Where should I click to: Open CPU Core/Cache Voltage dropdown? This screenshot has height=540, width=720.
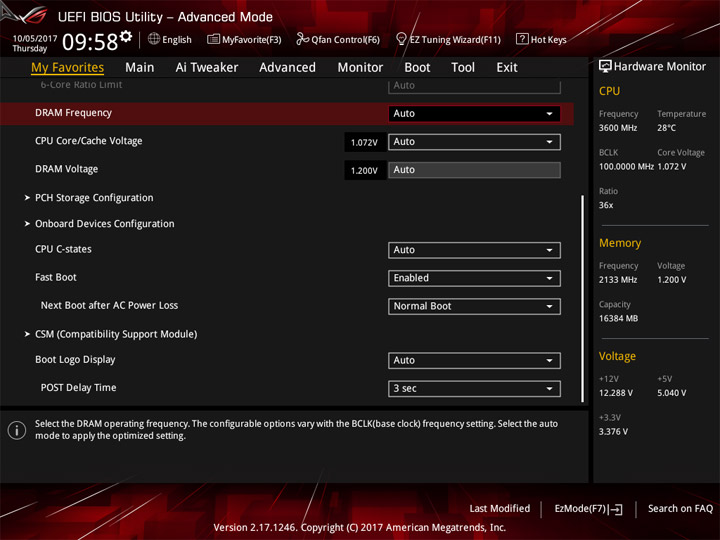(474, 142)
